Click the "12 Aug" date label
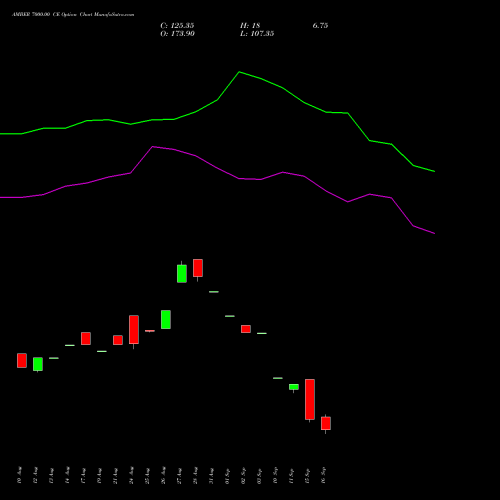 [x=35, y=475]
